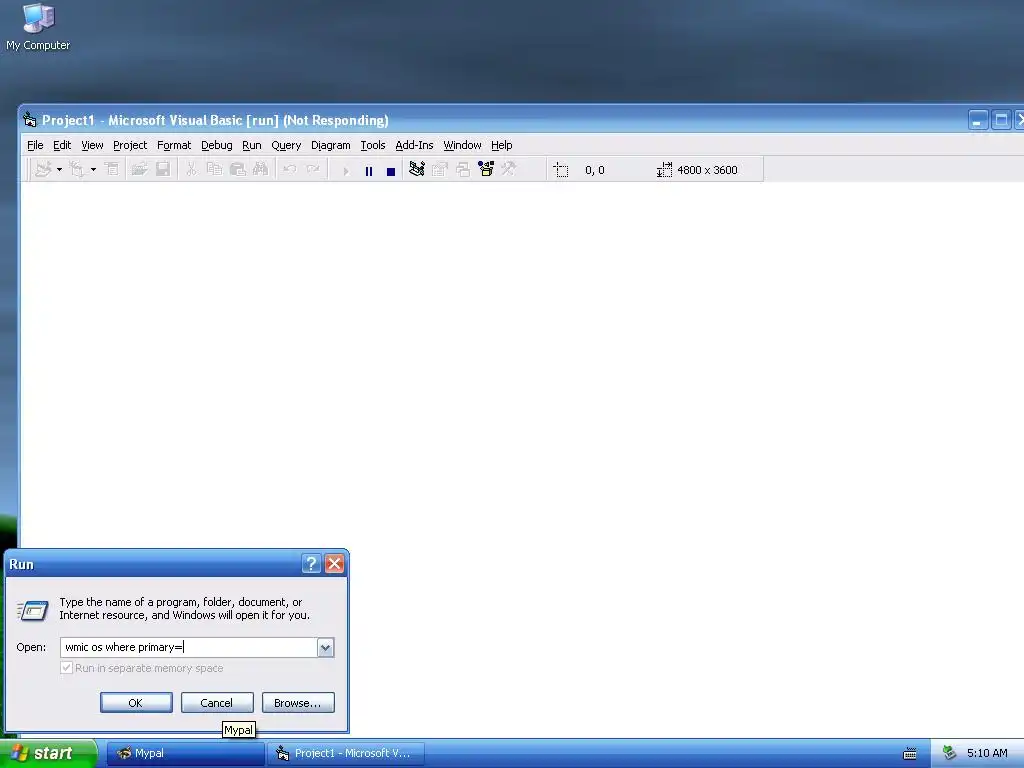Open the Diagram menu
Image resolution: width=1024 pixels, height=768 pixels.
330,145
